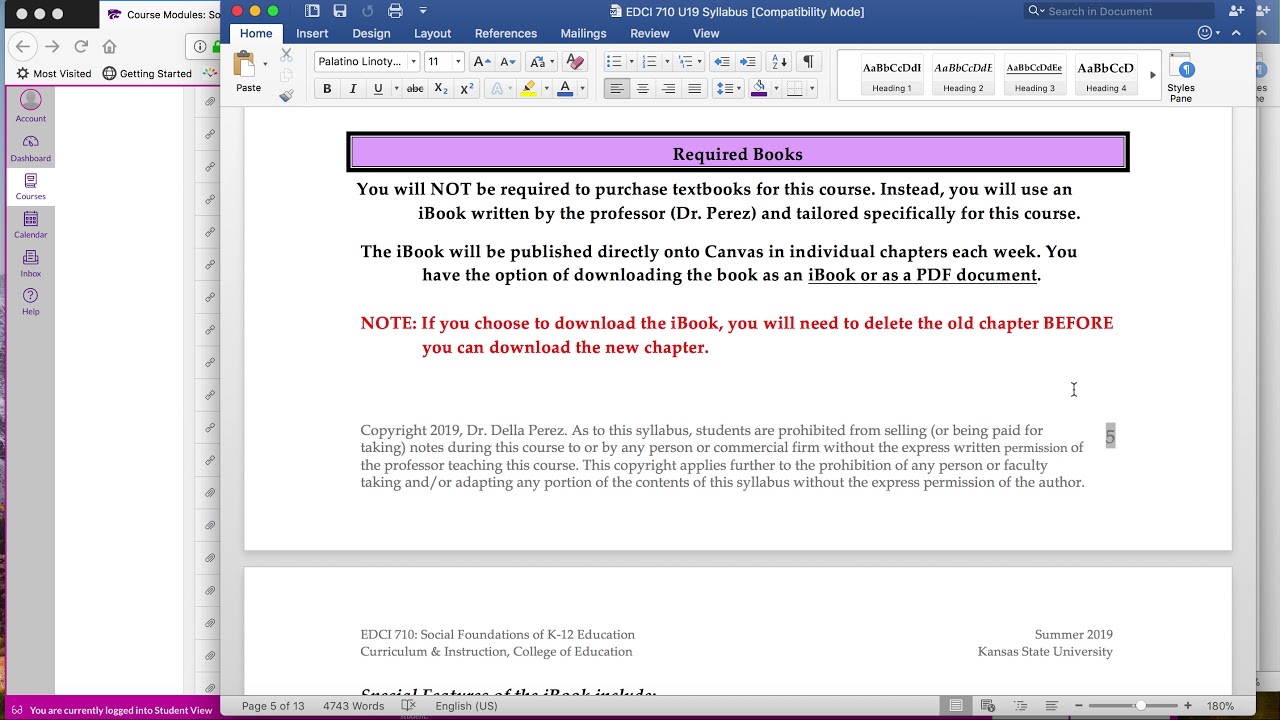Screen dimensions: 1280x720
Task: Toggle Bold formatting
Action: pyautogui.click(x=327, y=89)
